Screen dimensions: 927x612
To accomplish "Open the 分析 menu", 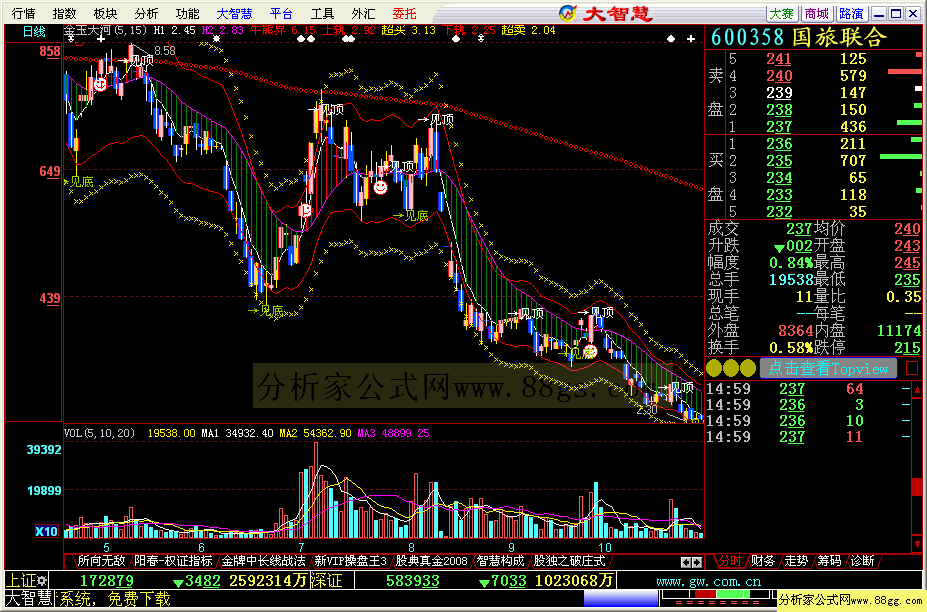I will 147,13.
